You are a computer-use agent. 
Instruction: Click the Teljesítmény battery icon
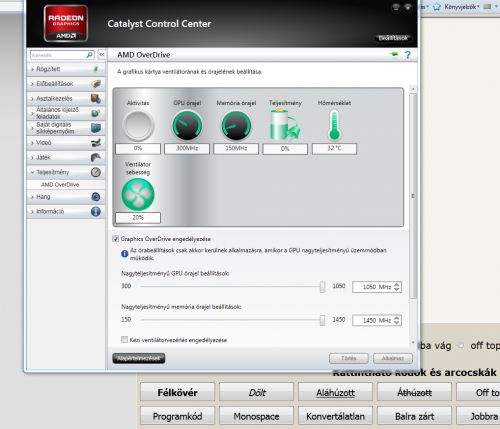click(285, 125)
